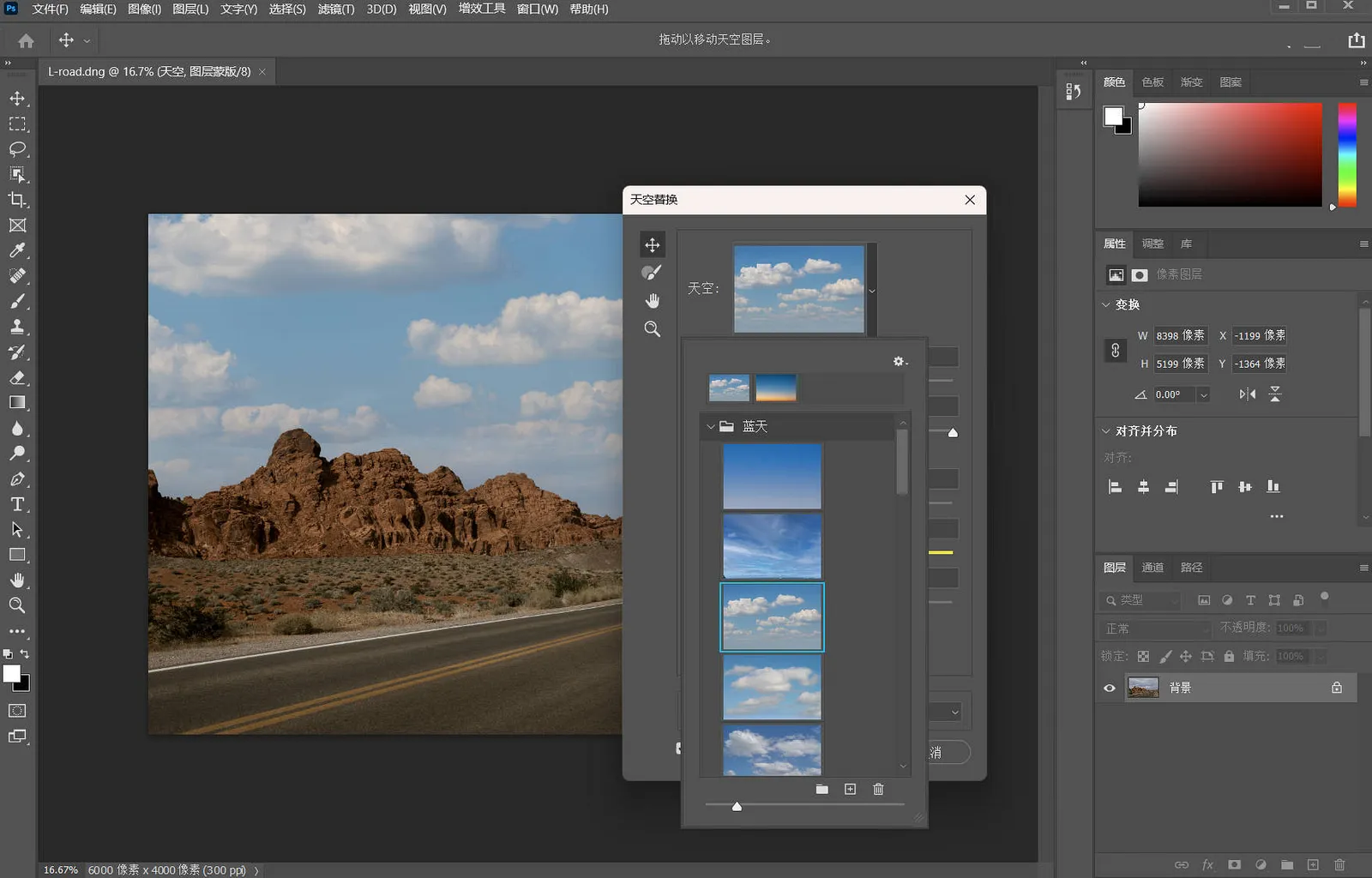Toggle lock transparent pixels
This screenshot has height=878, width=1372.
coord(1143,656)
